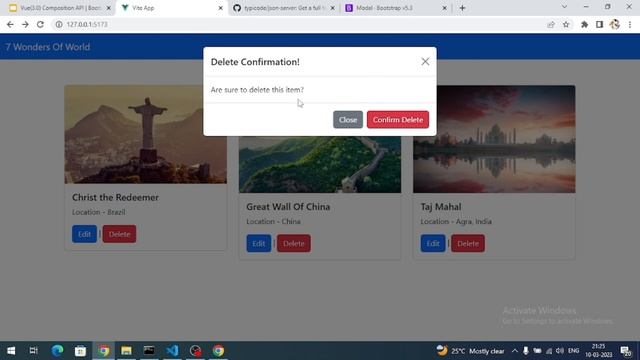Switch to Modal Bootstrap v5.3 tab
This screenshot has width=640, height=360.
pyautogui.click(x=394, y=8)
